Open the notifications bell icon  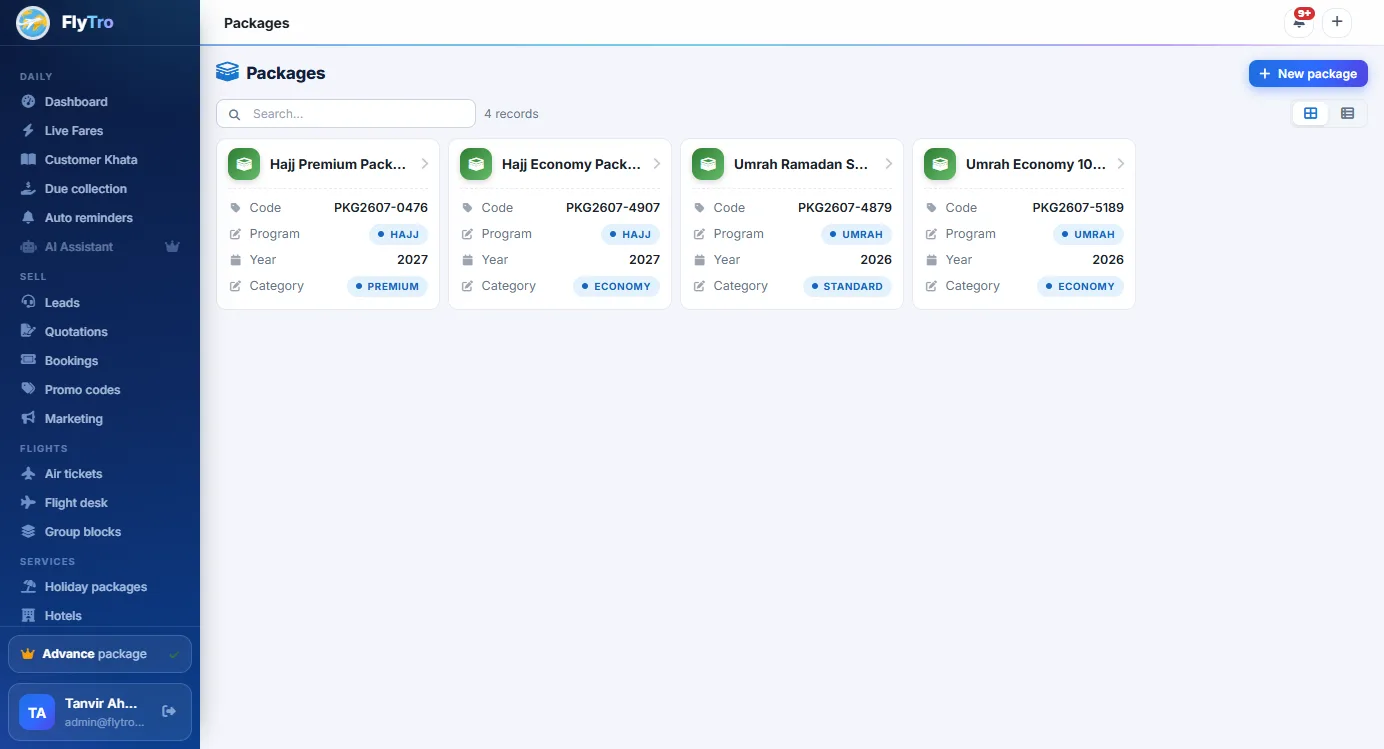(1299, 22)
